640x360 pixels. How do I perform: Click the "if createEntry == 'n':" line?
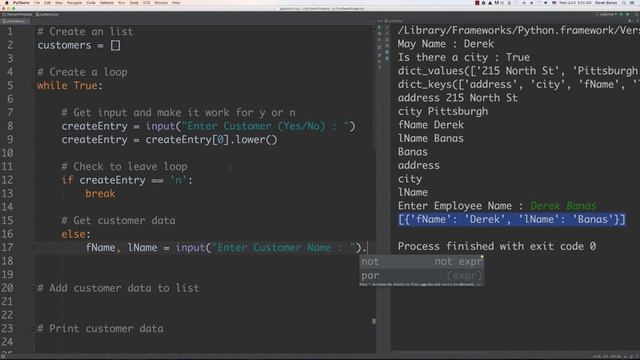pyautogui.click(x=127, y=180)
